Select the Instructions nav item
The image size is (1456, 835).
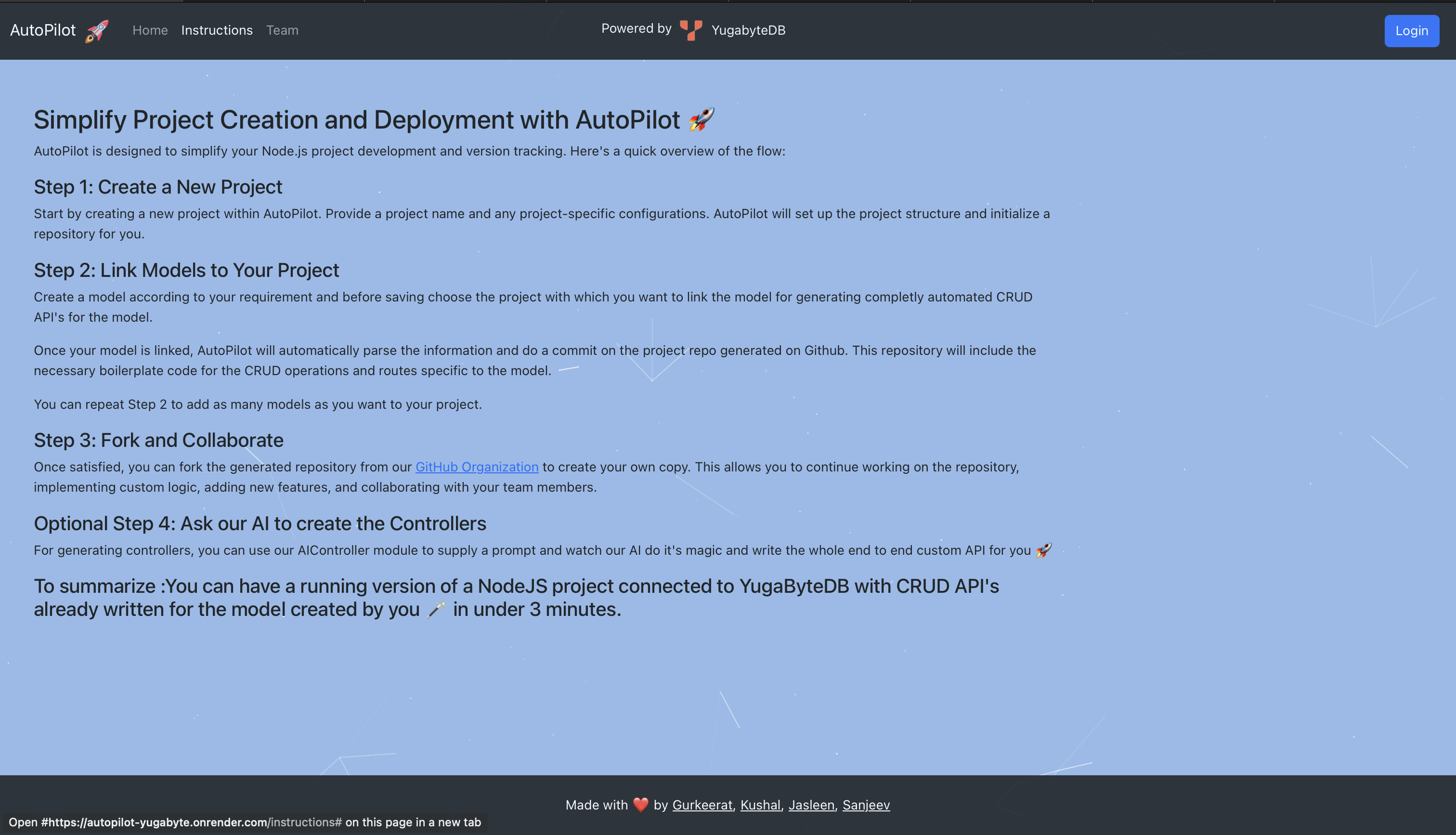(217, 30)
